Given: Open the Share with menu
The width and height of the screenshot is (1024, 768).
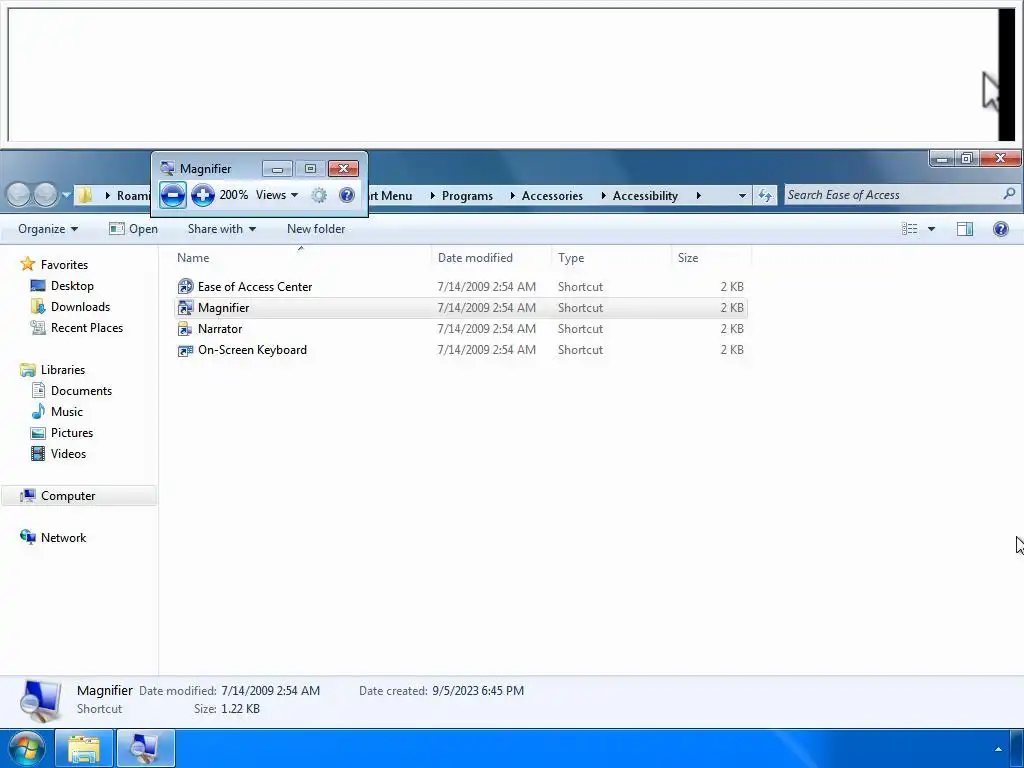Looking at the screenshot, I should [x=221, y=229].
